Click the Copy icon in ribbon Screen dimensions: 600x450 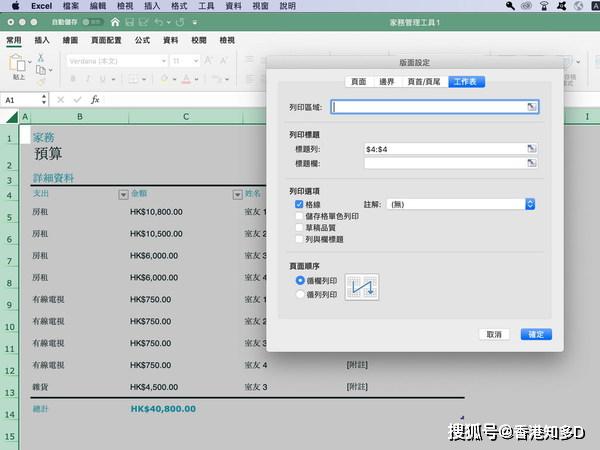(41, 70)
